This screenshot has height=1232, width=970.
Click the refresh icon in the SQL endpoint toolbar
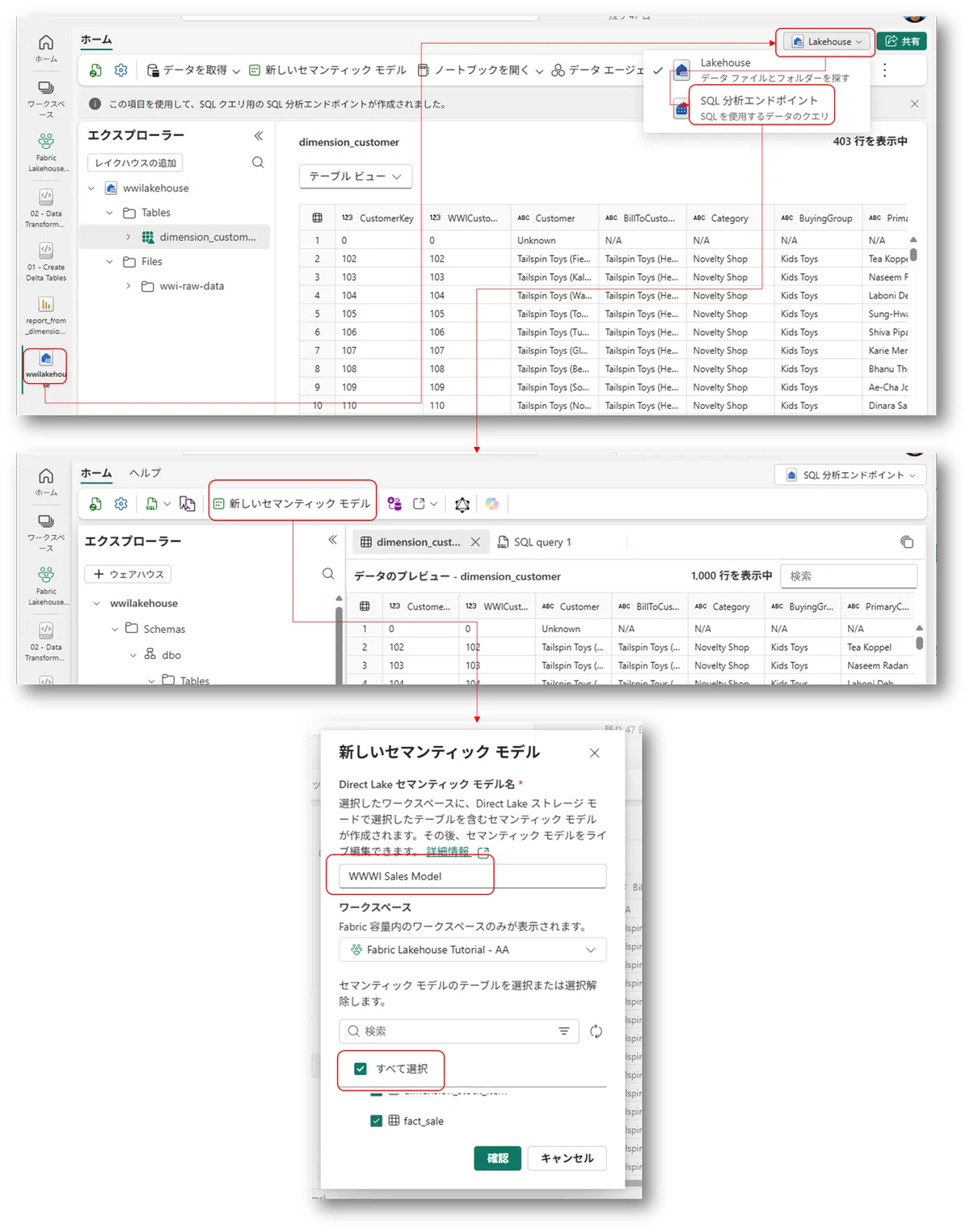pyautogui.click(x=95, y=504)
